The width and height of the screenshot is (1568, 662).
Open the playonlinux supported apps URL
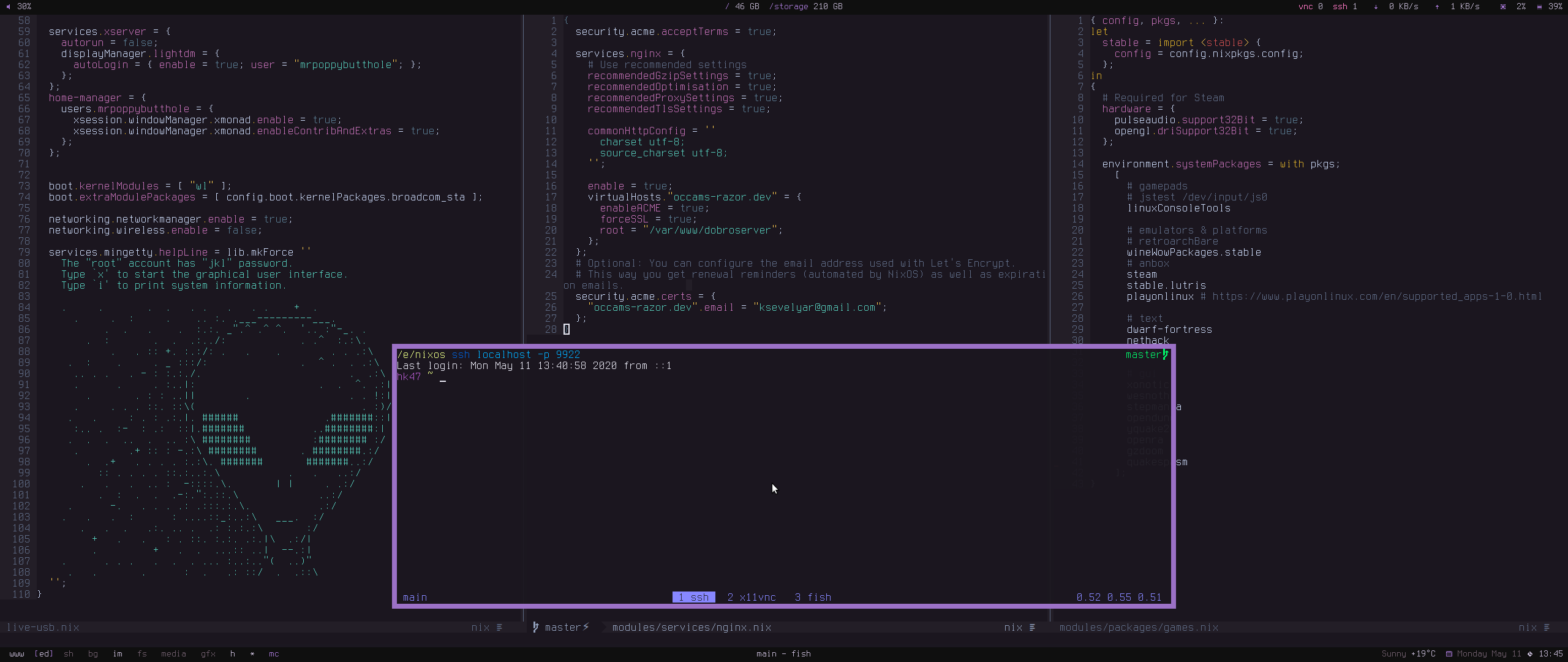1377,296
